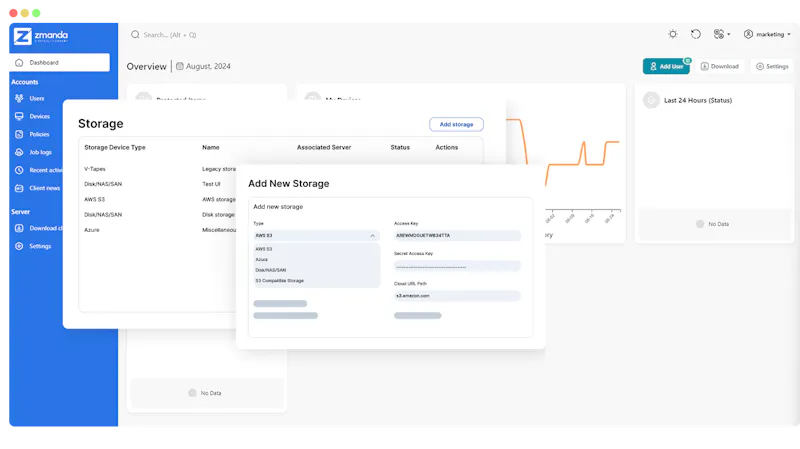Click the Download button in header
The image size is (800, 449).
coord(719,66)
